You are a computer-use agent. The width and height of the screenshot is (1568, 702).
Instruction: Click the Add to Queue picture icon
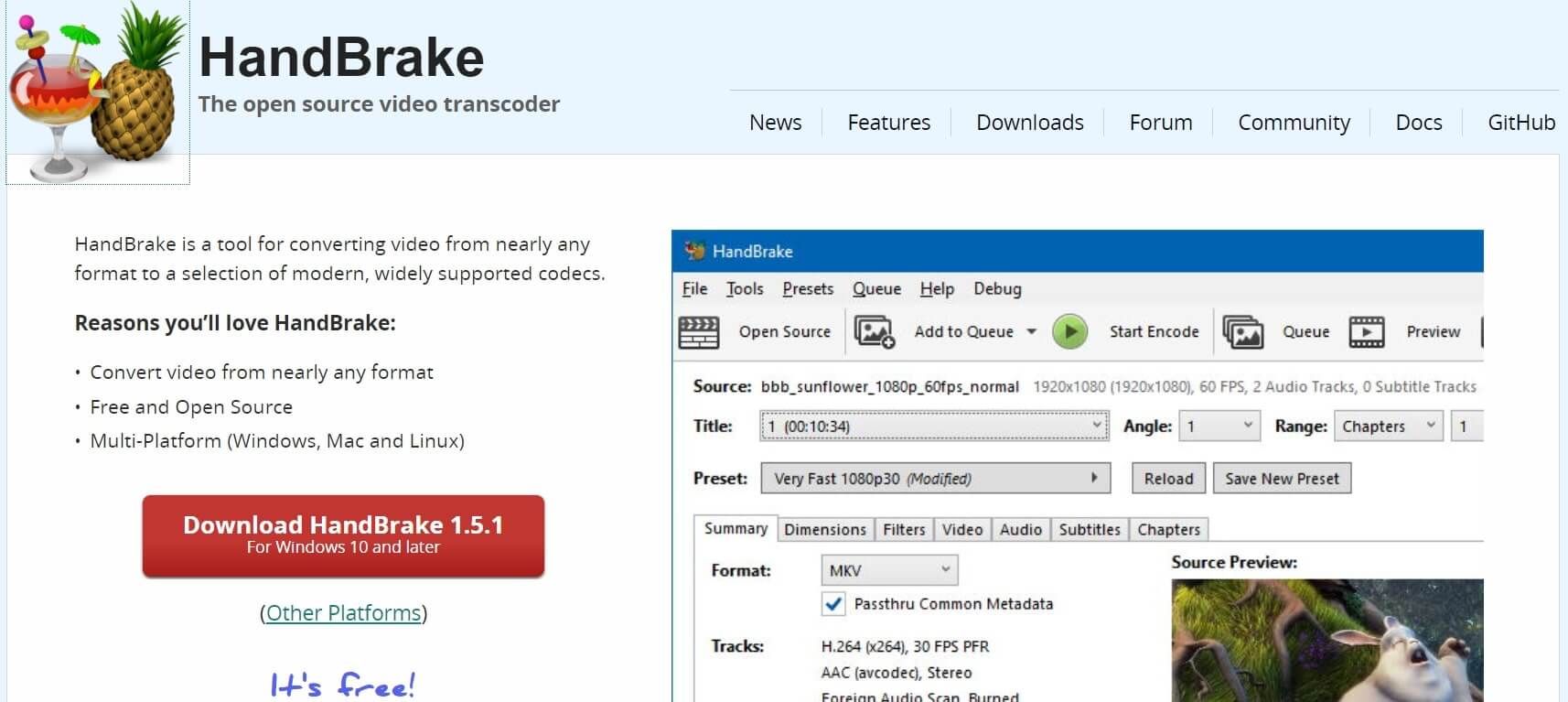[875, 331]
